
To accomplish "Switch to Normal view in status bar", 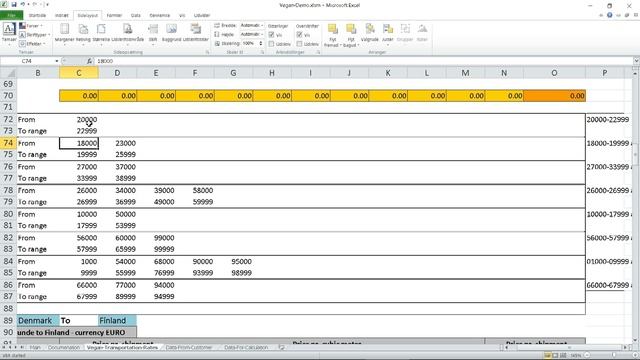I will point(547,356).
